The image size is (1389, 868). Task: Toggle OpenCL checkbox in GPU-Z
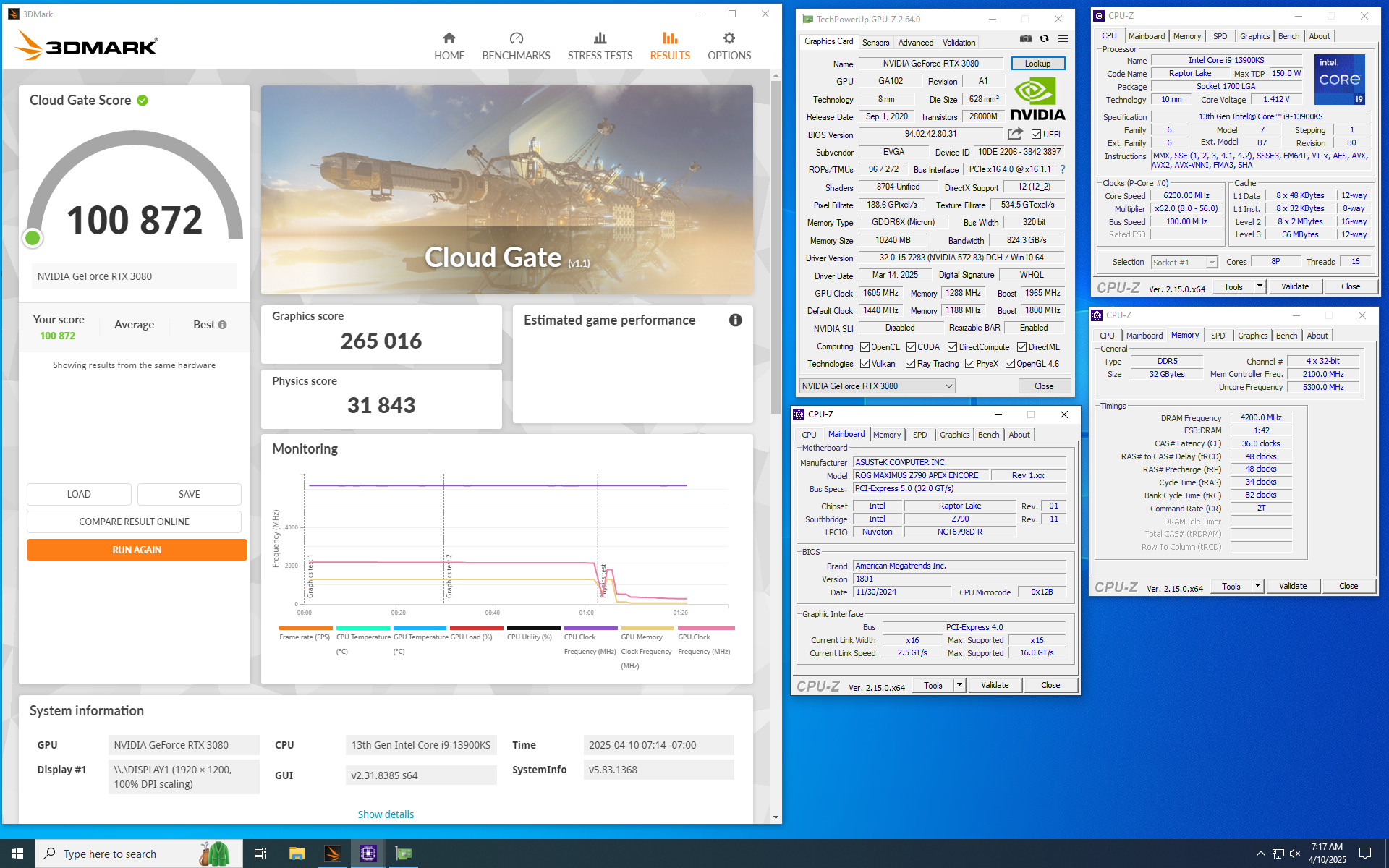click(865, 347)
